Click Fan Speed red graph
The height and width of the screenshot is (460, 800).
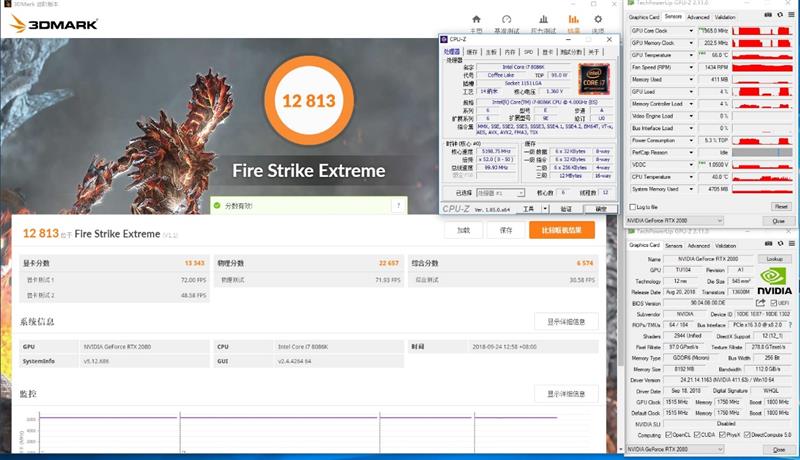(762, 67)
